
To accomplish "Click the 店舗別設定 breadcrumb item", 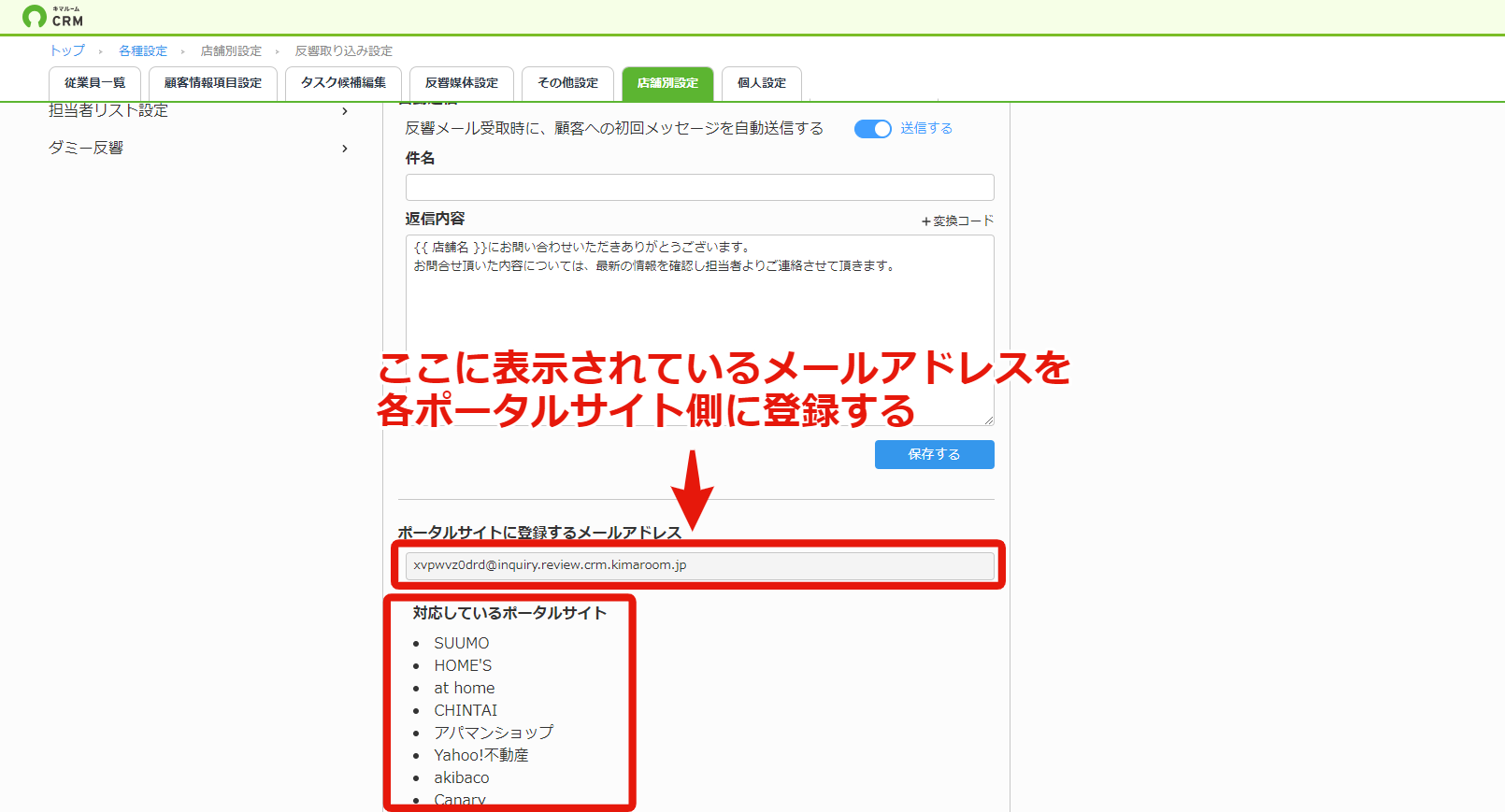I will (x=231, y=50).
